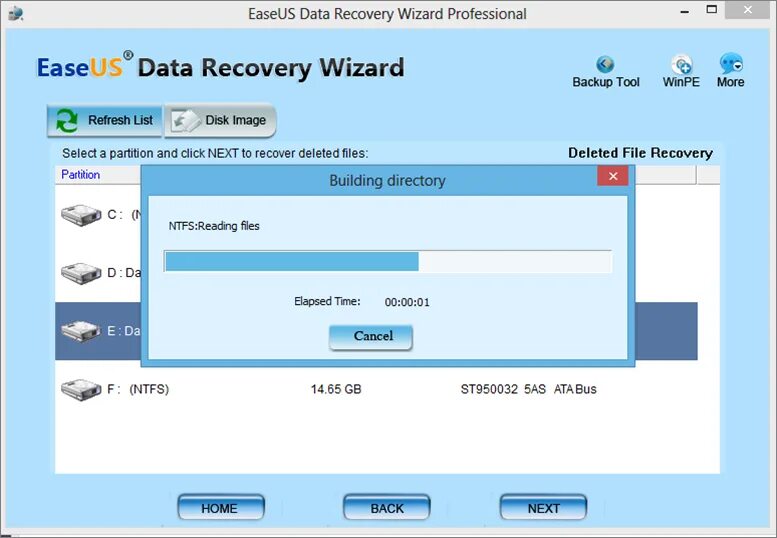
Task: Close the Building directory dialog
Action: pos(613,176)
